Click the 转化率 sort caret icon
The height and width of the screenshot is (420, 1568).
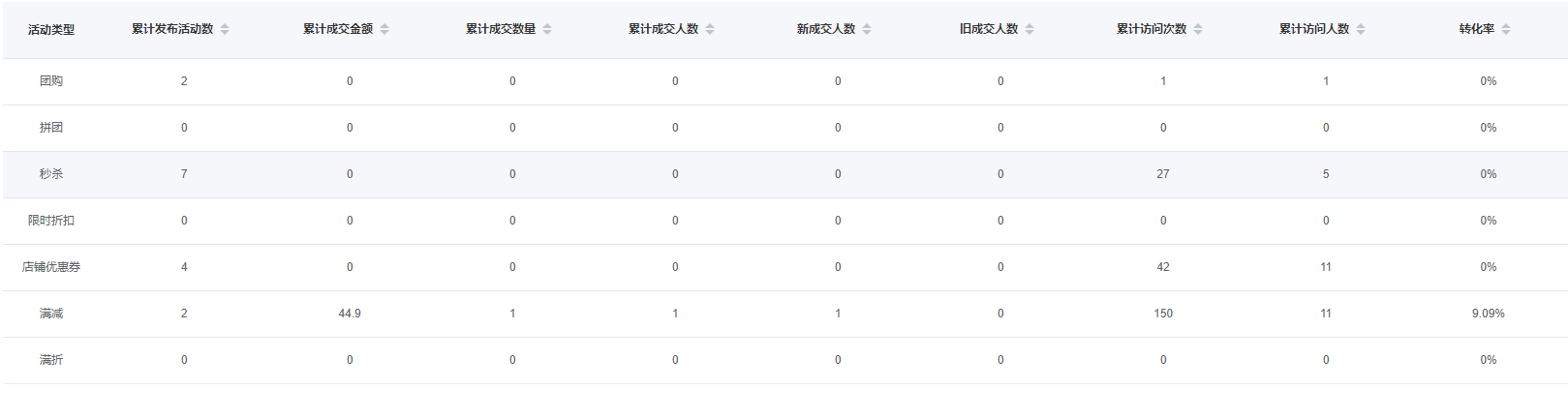coord(1506,29)
